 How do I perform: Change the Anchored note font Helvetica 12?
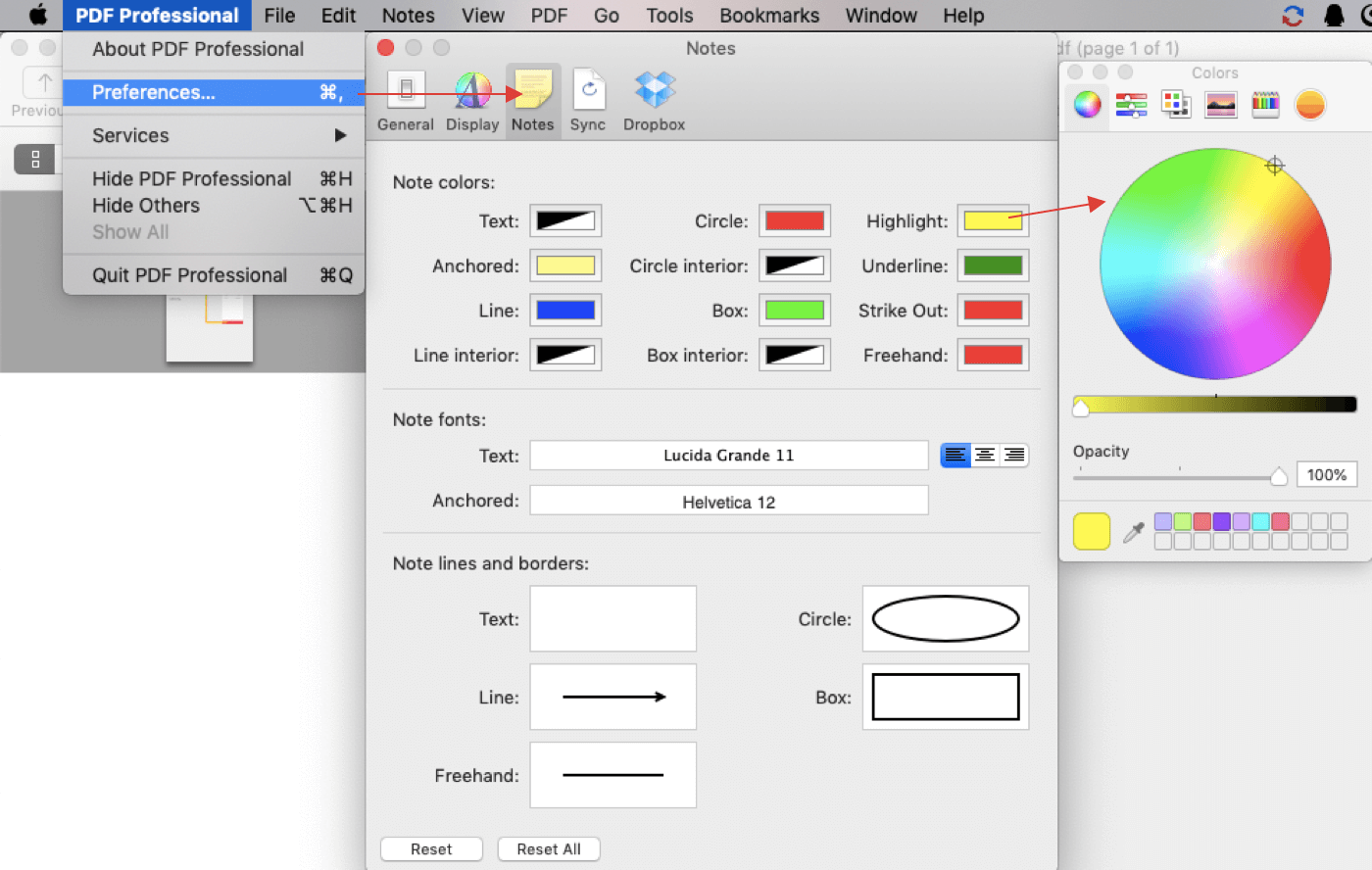click(729, 501)
